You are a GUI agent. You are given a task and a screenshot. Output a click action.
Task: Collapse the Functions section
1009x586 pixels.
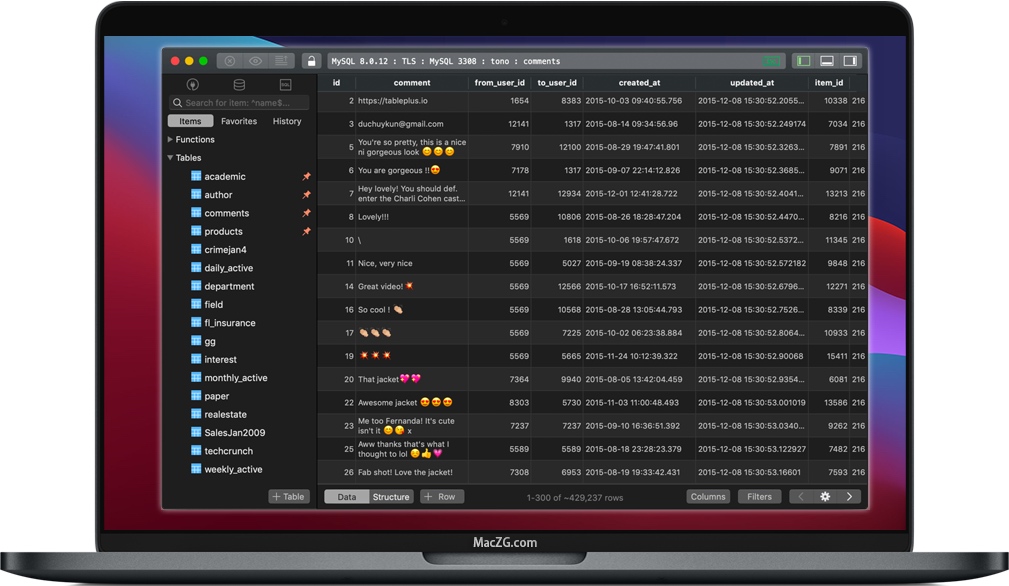170,139
